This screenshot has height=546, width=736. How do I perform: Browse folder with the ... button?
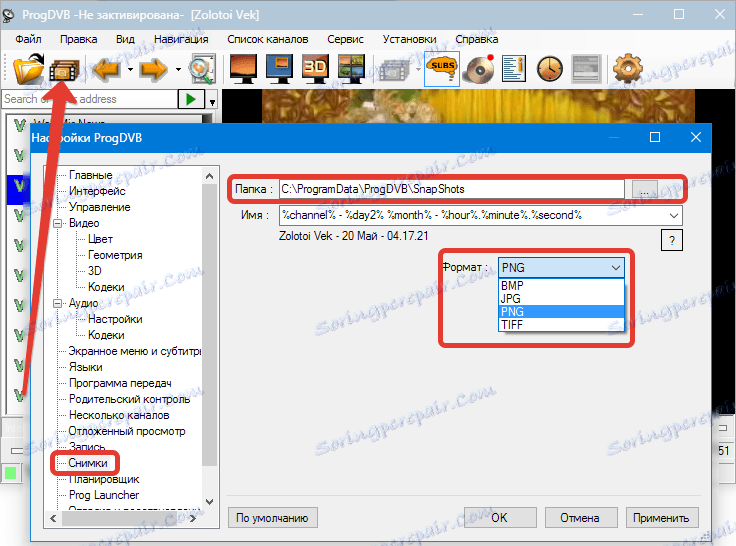[x=644, y=190]
